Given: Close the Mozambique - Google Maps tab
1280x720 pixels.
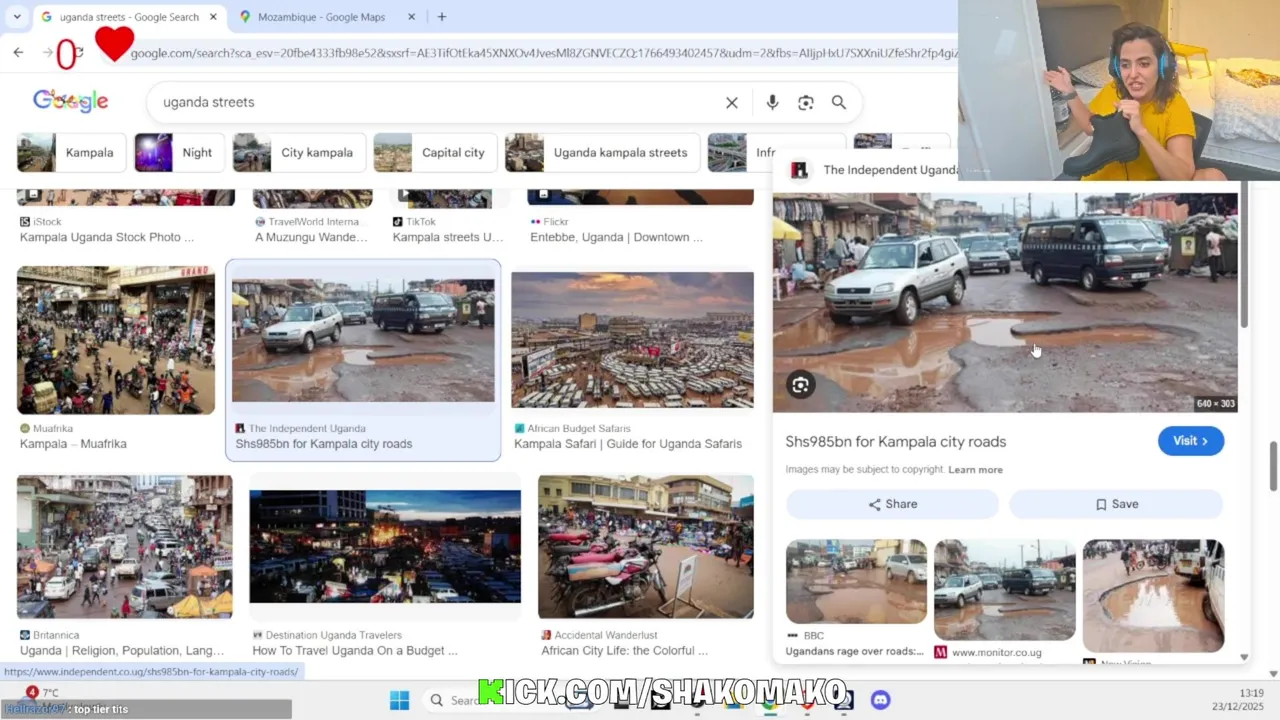Looking at the screenshot, I should coord(411,17).
